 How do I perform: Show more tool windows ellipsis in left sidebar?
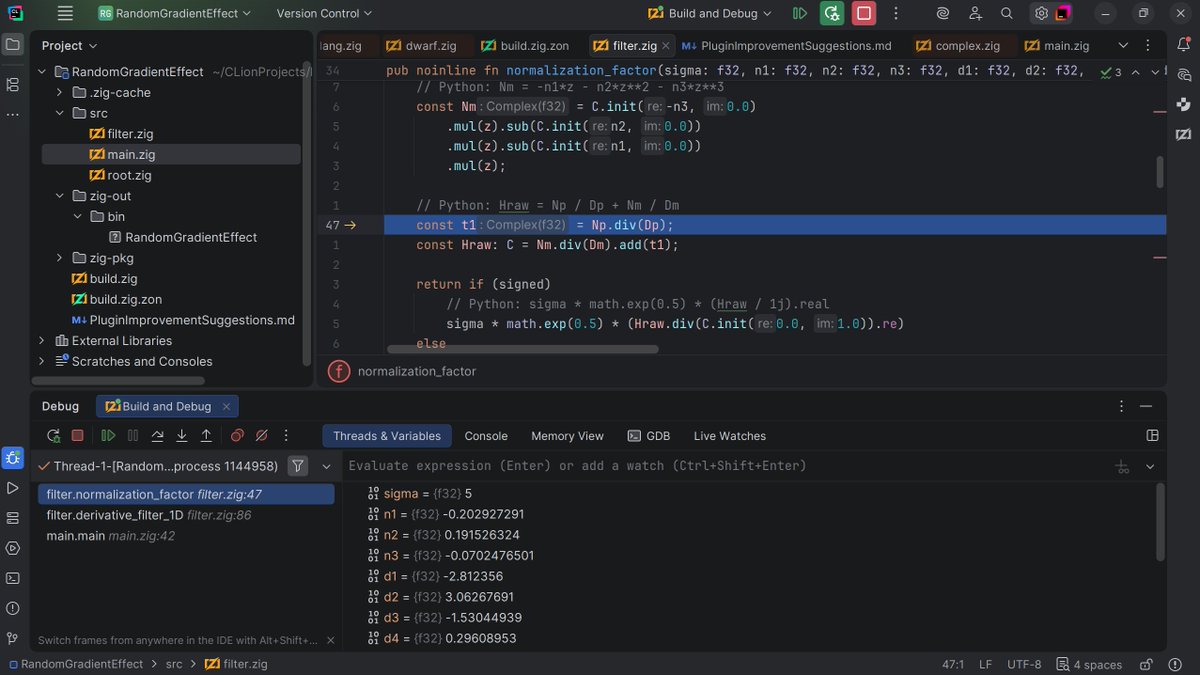pos(13,114)
